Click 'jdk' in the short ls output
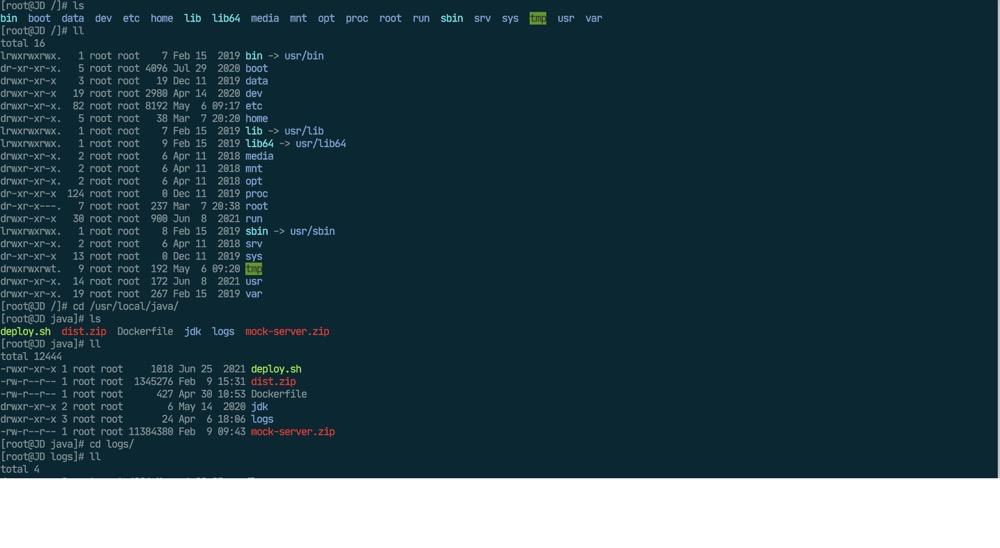Viewport: 1000px width, 548px height. click(x=193, y=332)
